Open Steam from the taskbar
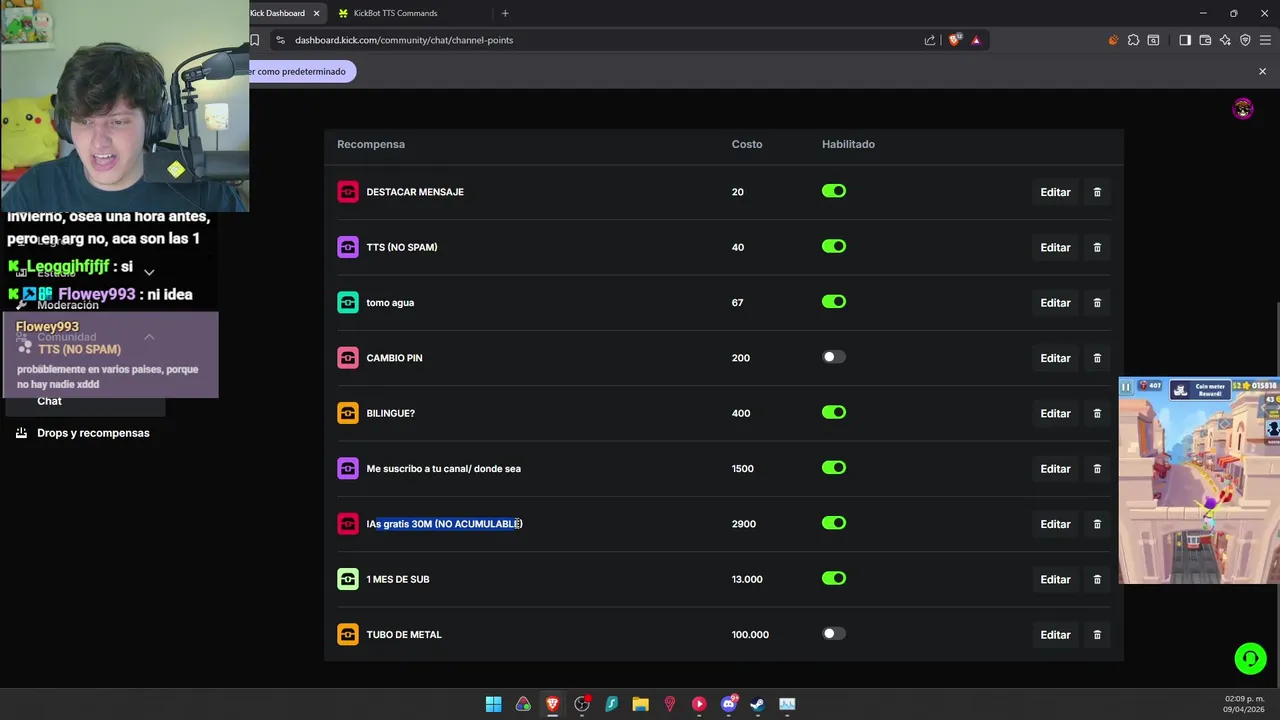The width and height of the screenshot is (1280, 720). (758, 704)
